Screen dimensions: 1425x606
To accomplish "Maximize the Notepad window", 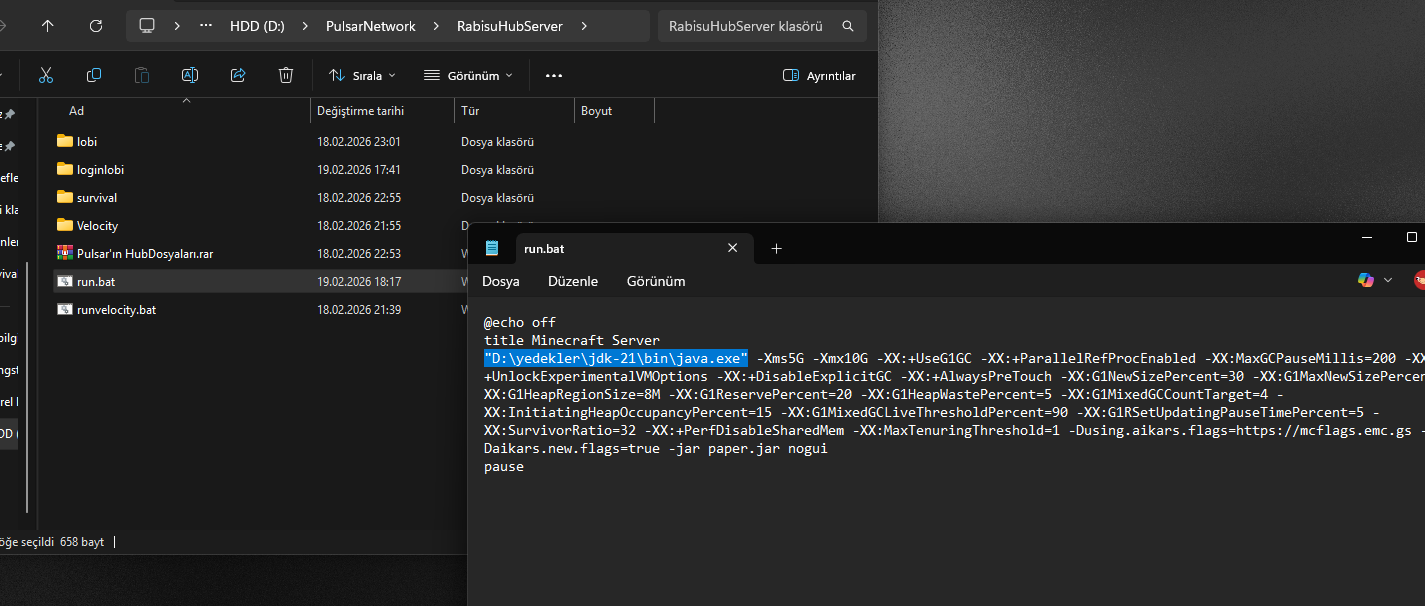I will tap(1411, 238).
